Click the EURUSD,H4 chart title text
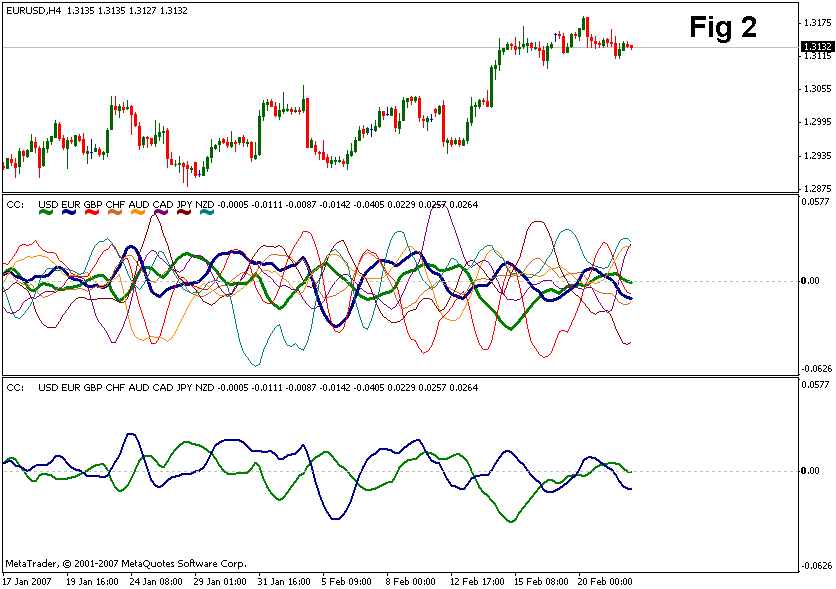 coord(34,11)
